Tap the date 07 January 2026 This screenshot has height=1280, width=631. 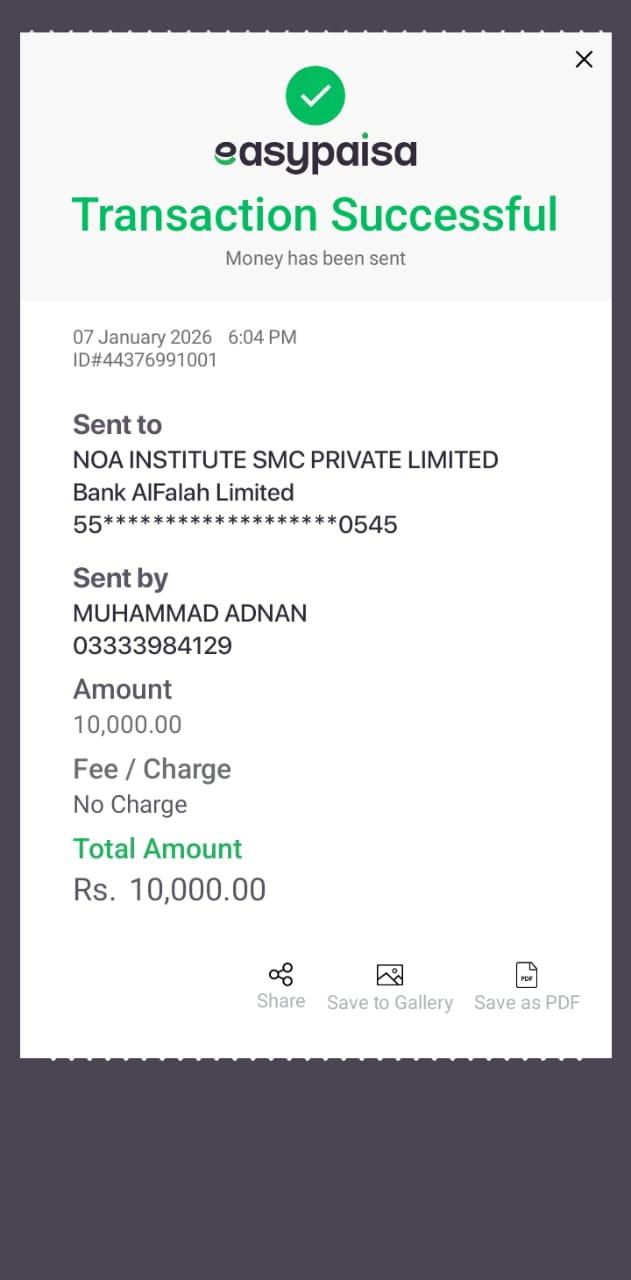pyautogui.click(x=142, y=337)
